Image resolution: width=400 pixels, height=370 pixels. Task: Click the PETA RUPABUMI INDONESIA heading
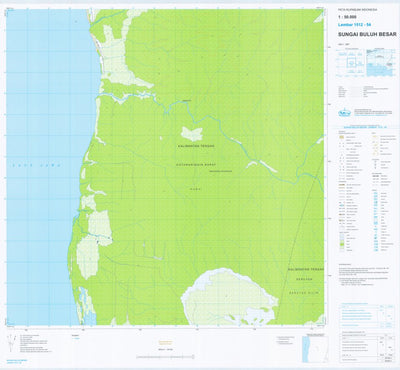point(357,10)
